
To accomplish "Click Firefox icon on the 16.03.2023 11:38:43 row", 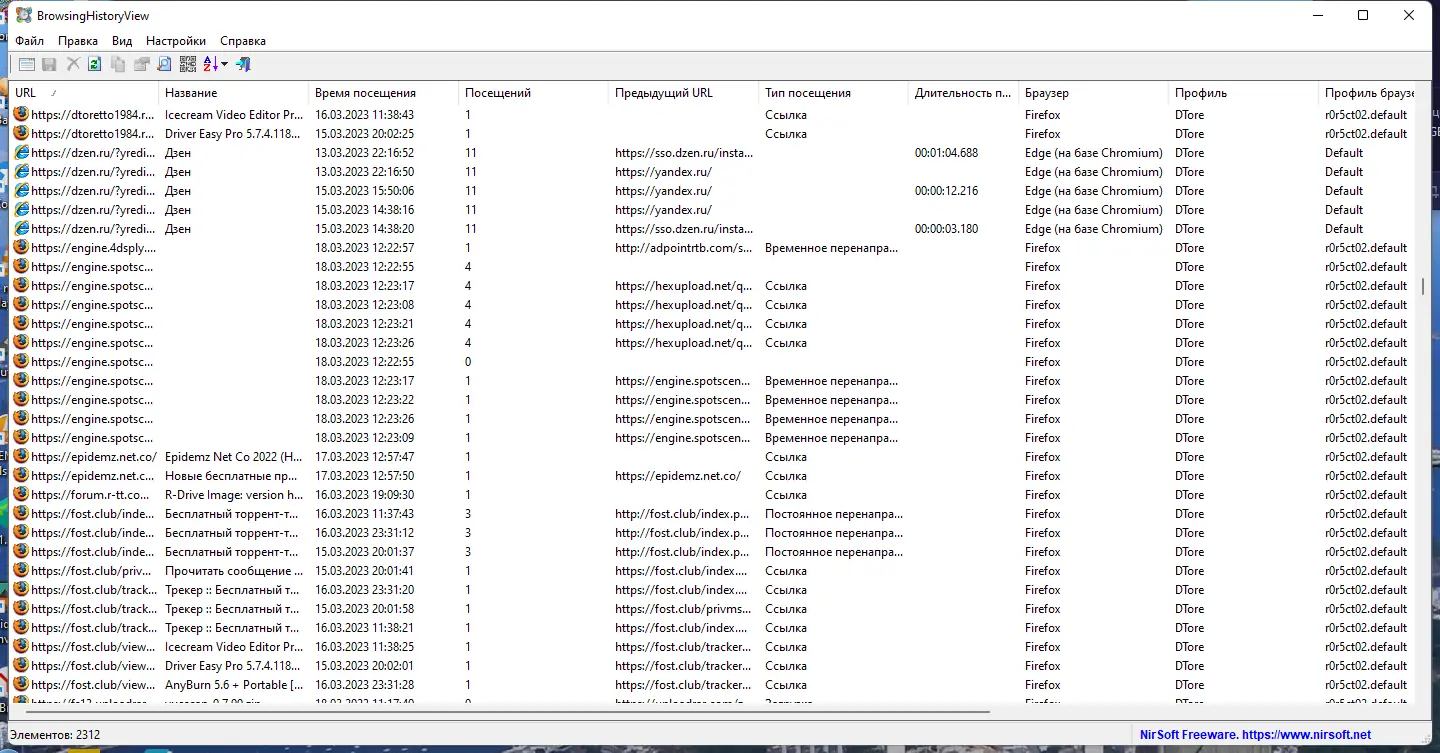I will click(21, 115).
